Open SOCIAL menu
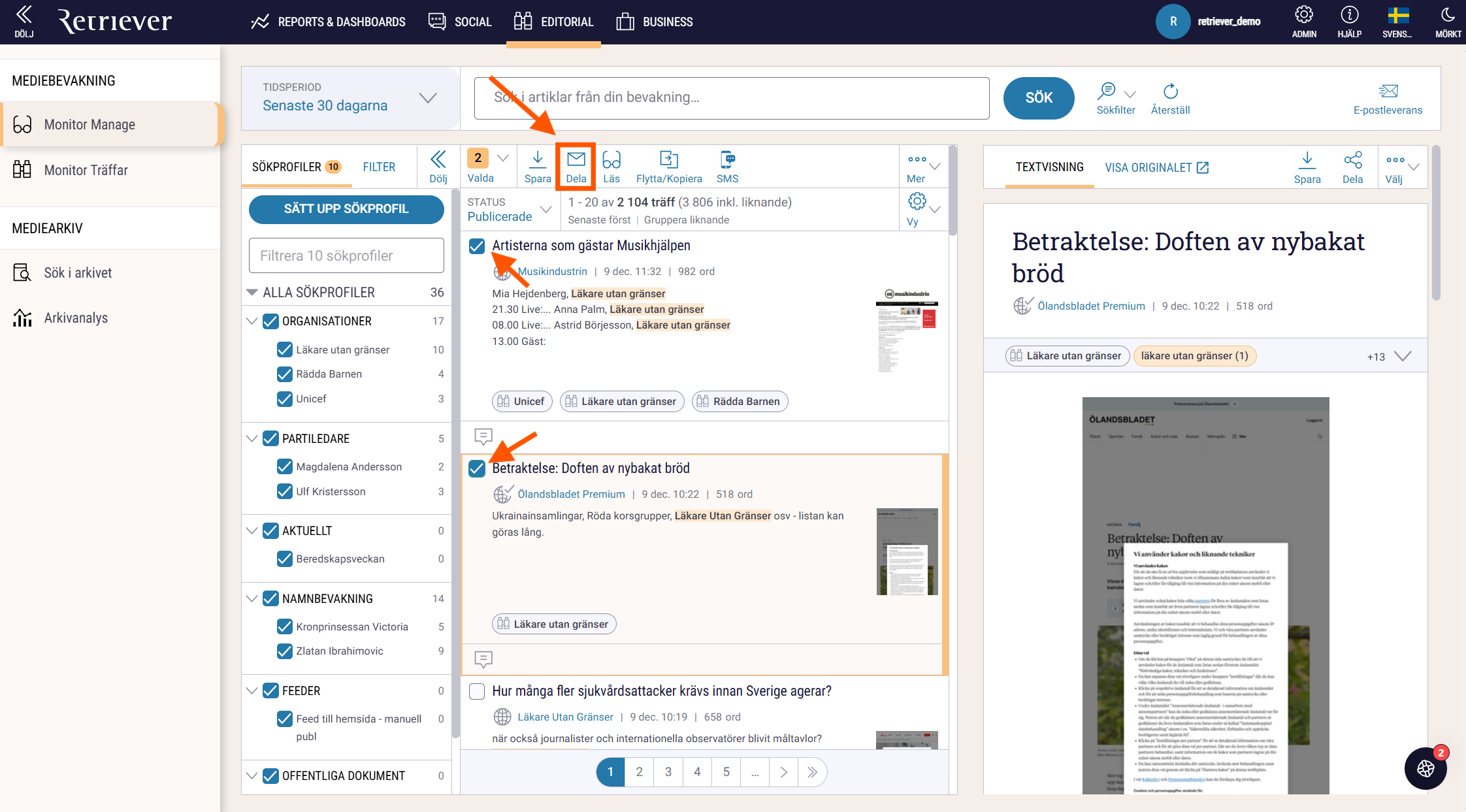Screen dimensions: 1466x812 tap(459, 22)
